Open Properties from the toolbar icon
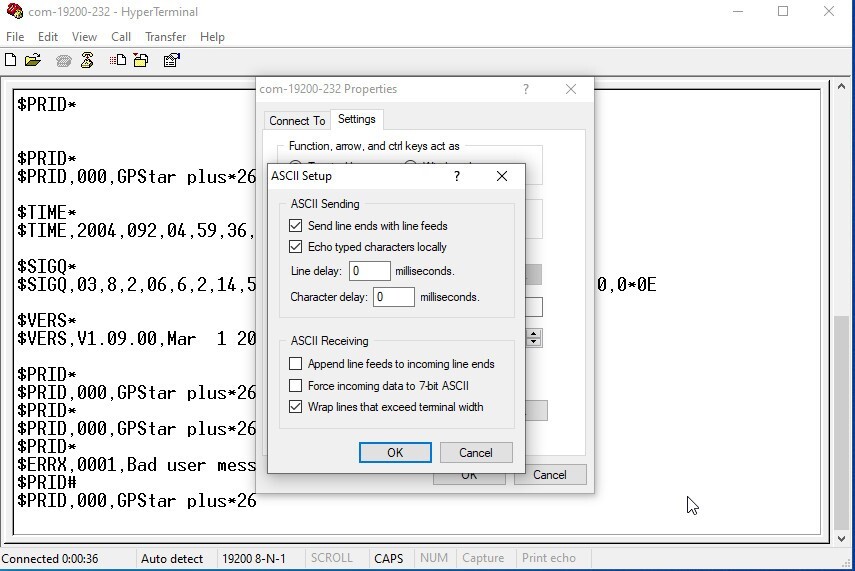Screen dimensions: 855x571 pyautogui.click(x=171, y=60)
